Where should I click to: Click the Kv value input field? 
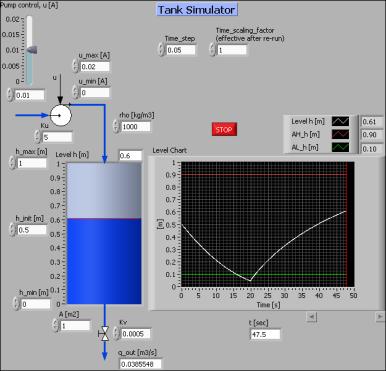[x=135, y=334]
